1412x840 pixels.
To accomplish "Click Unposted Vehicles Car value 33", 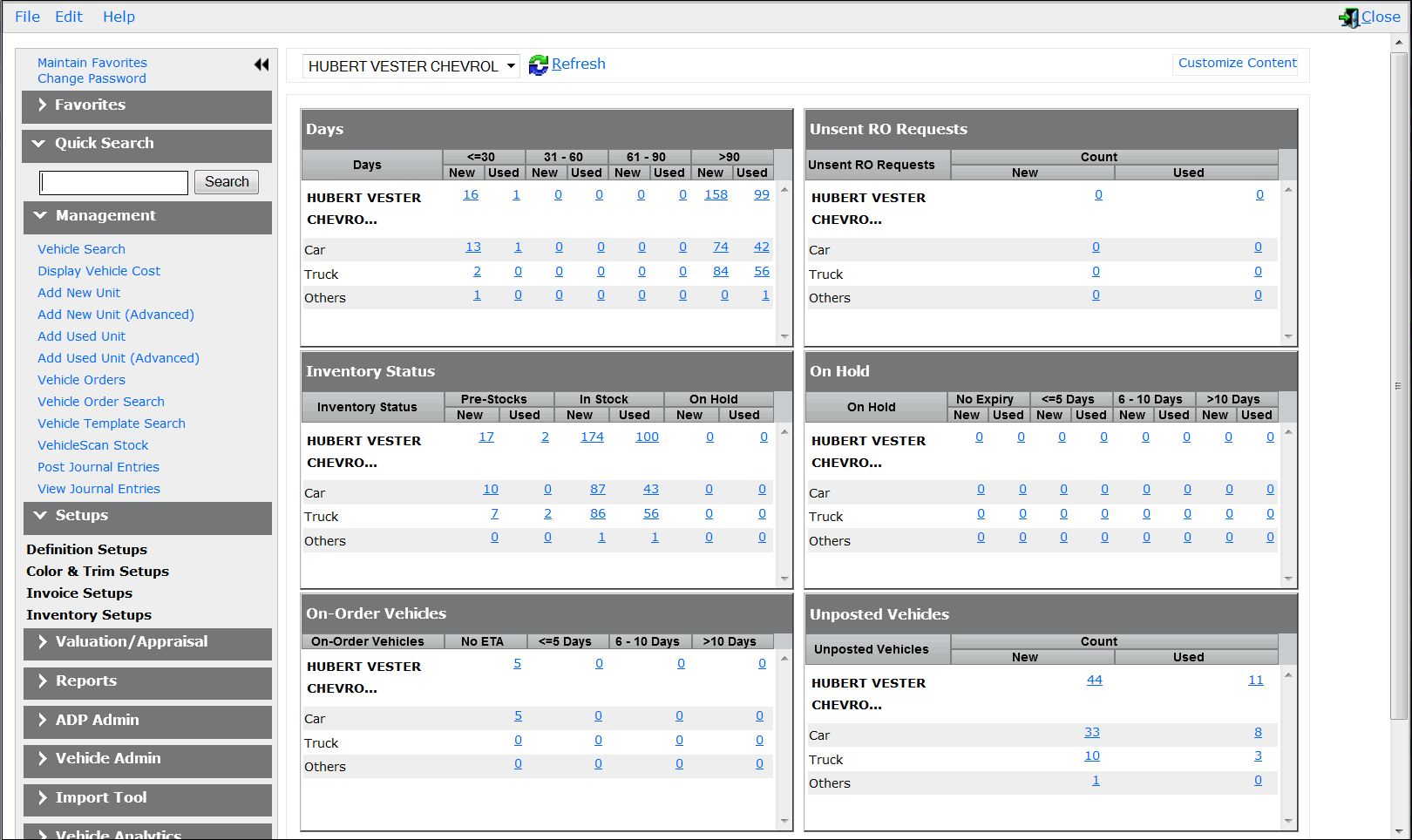I will click(x=1092, y=732).
